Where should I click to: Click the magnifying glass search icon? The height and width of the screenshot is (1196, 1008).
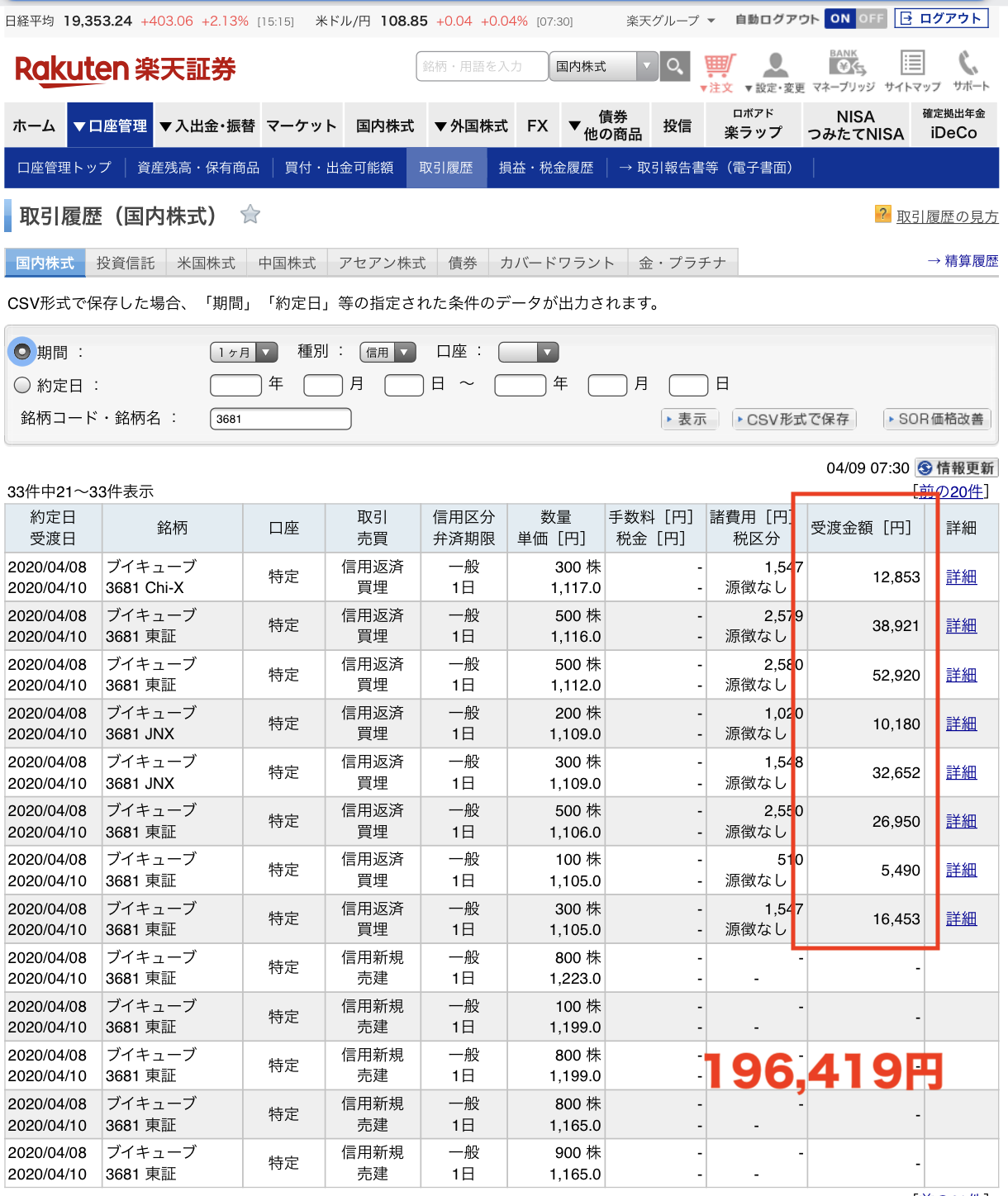pyautogui.click(x=675, y=66)
